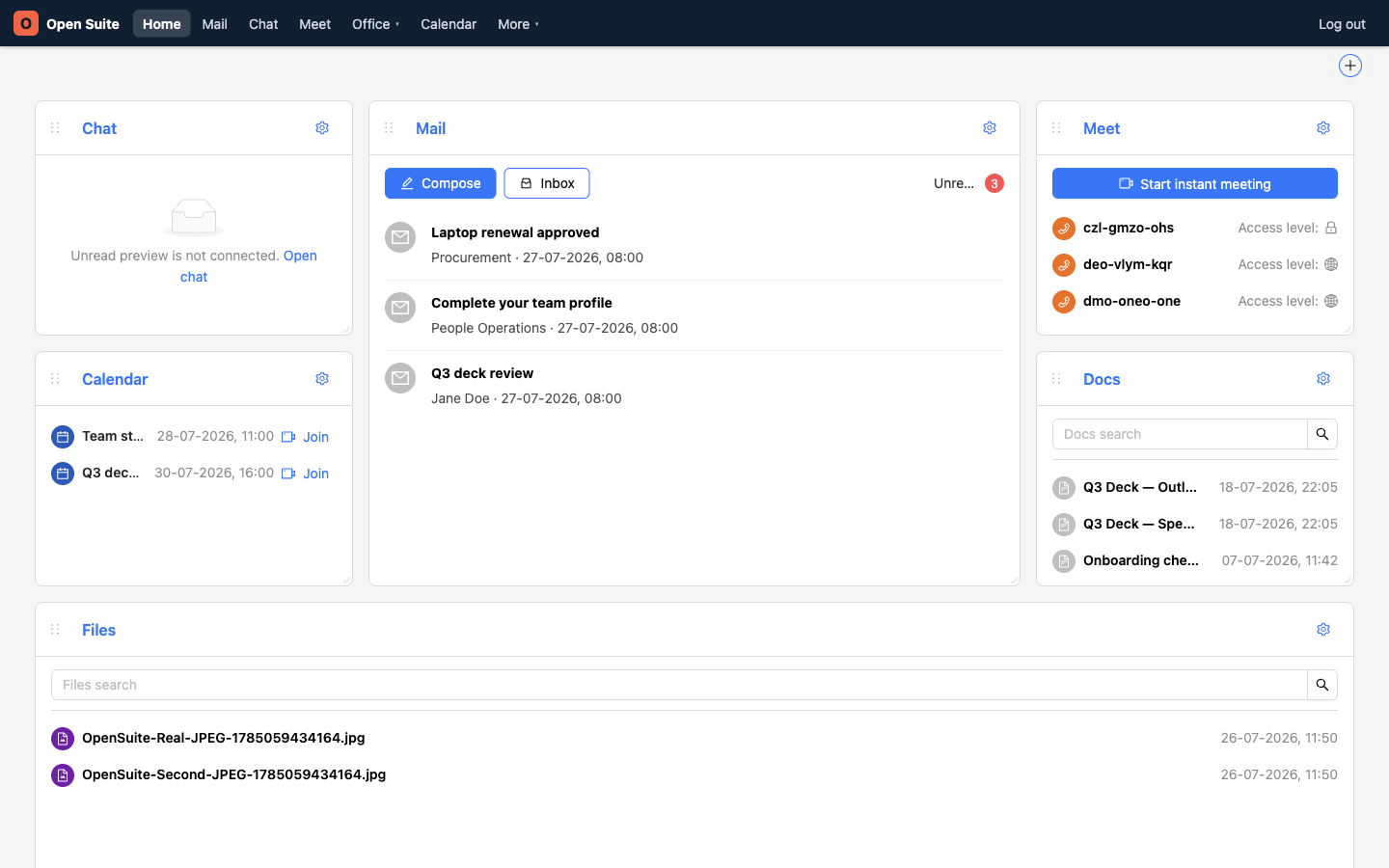Click file icon for OpenSuite-Real-JPEG
This screenshot has height=868, width=1389.
[x=63, y=739]
